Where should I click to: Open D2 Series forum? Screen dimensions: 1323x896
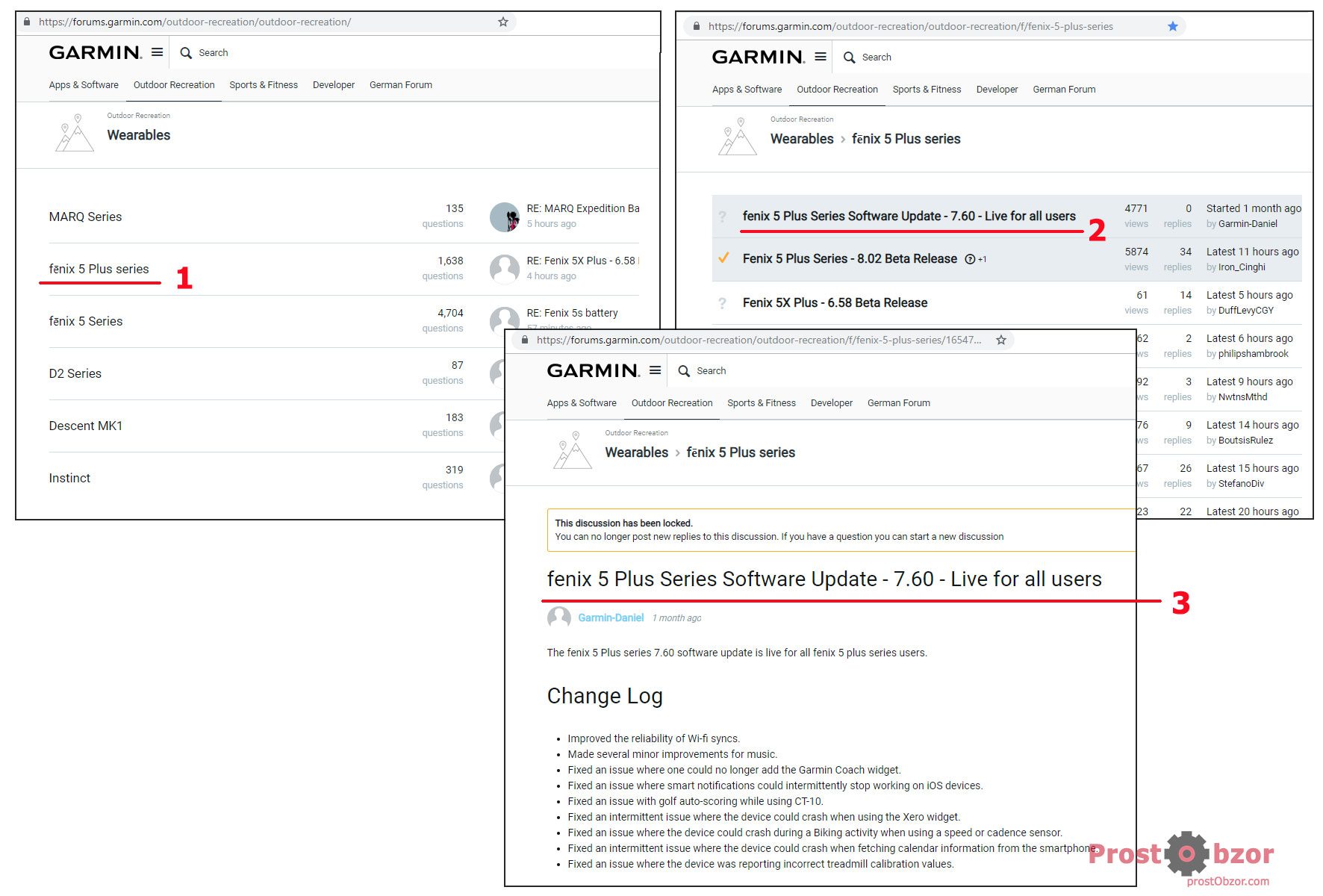[x=75, y=373]
